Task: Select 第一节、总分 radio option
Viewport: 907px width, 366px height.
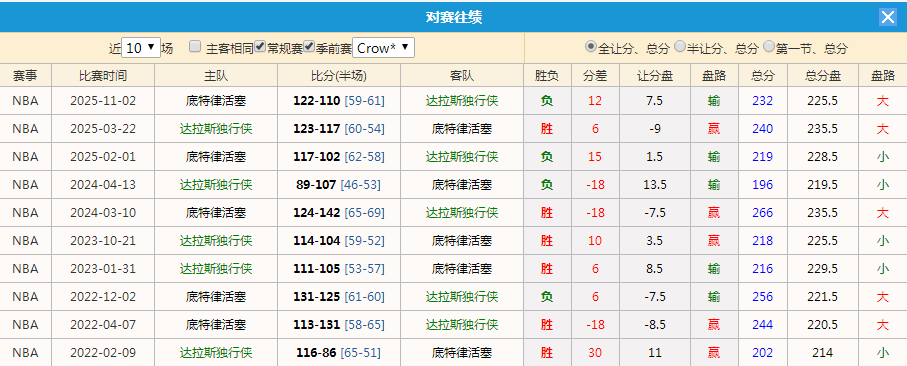Action: click(769, 47)
